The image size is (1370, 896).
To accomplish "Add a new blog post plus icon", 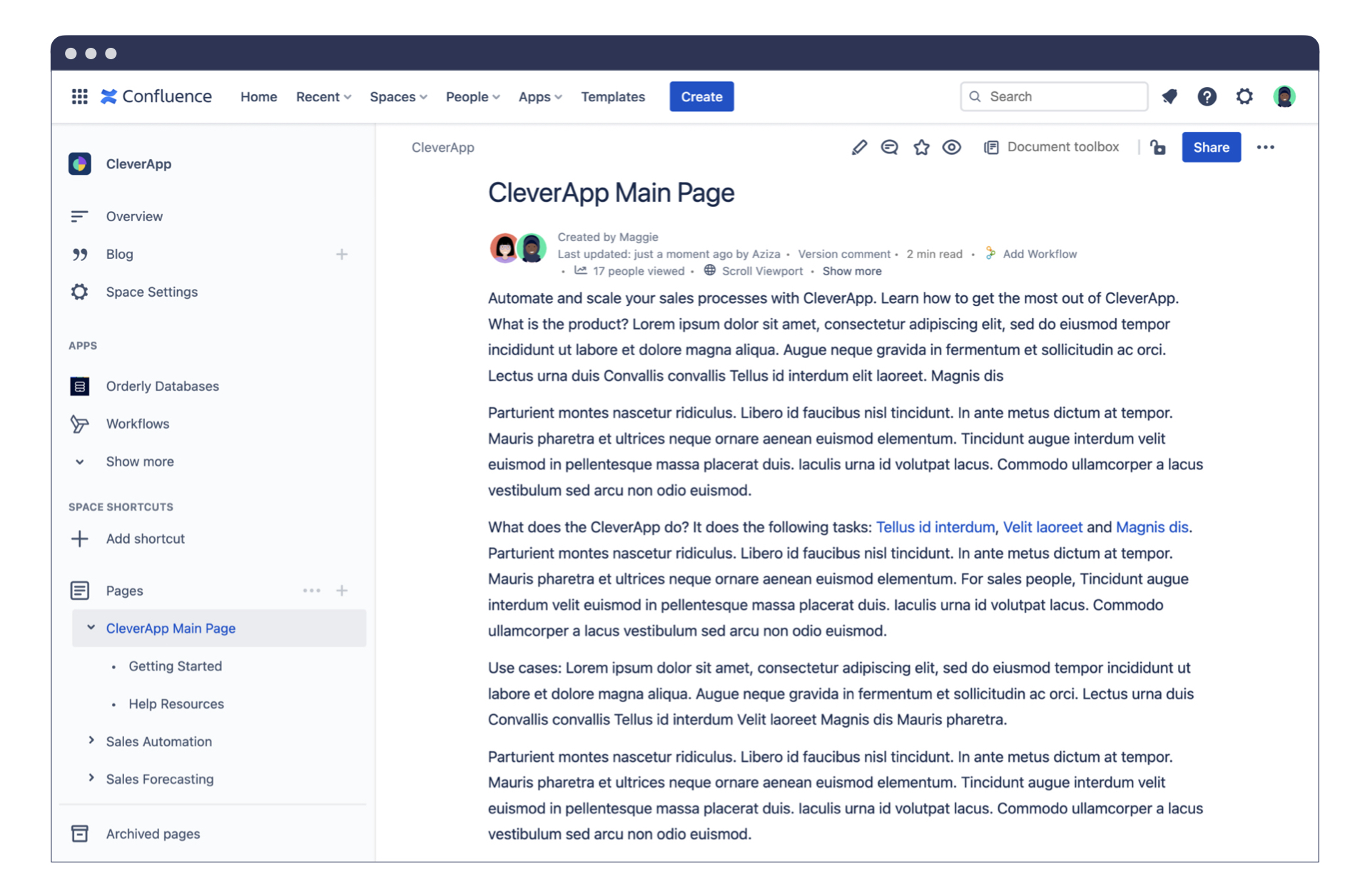I will pos(342,254).
